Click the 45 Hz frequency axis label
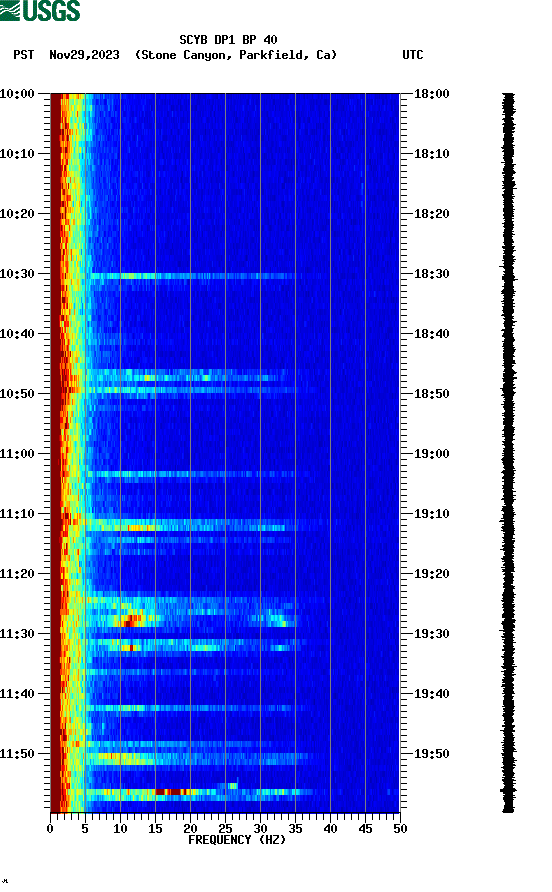This screenshot has height=892, width=552. coord(365,829)
